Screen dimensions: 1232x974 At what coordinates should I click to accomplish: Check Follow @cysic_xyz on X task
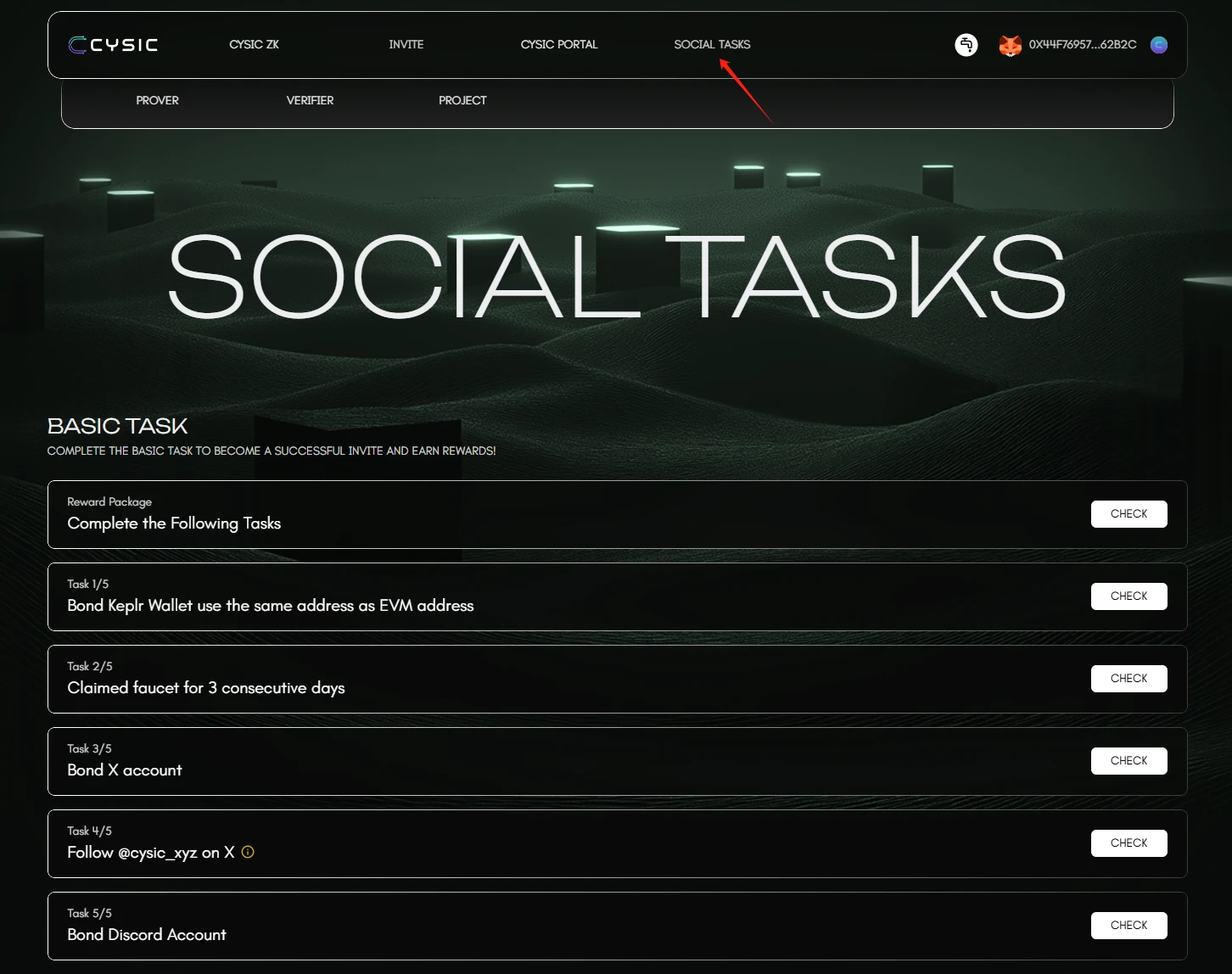[x=1128, y=842]
